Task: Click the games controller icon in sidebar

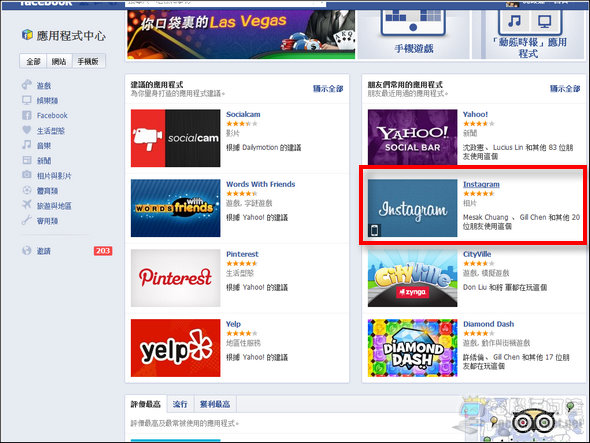Action: click(x=27, y=85)
